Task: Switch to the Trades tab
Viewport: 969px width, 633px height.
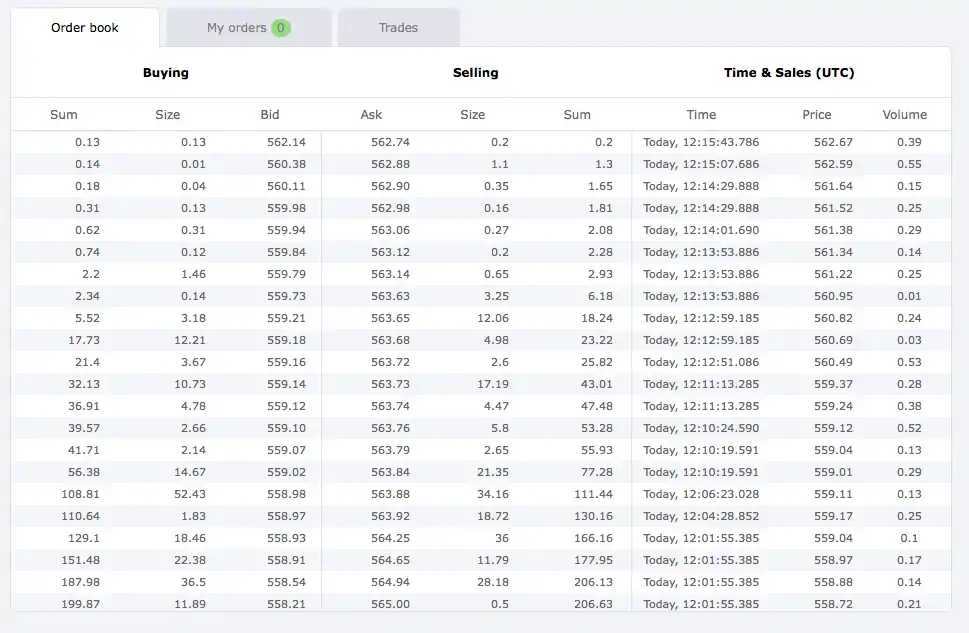Action: 398,28
